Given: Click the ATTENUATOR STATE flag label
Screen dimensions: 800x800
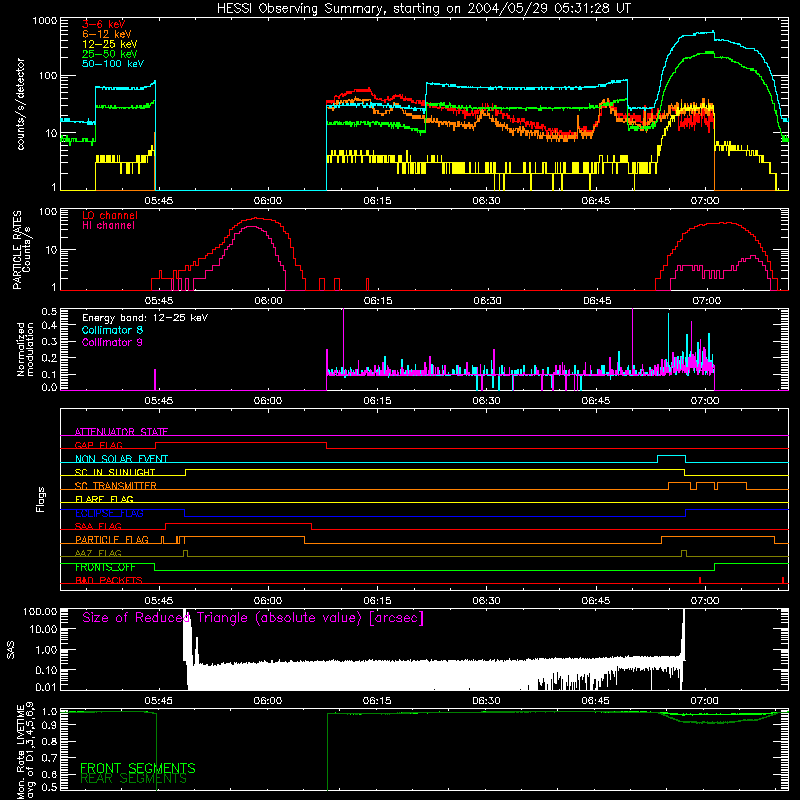Looking at the screenshot, I should tap(121, 432).
